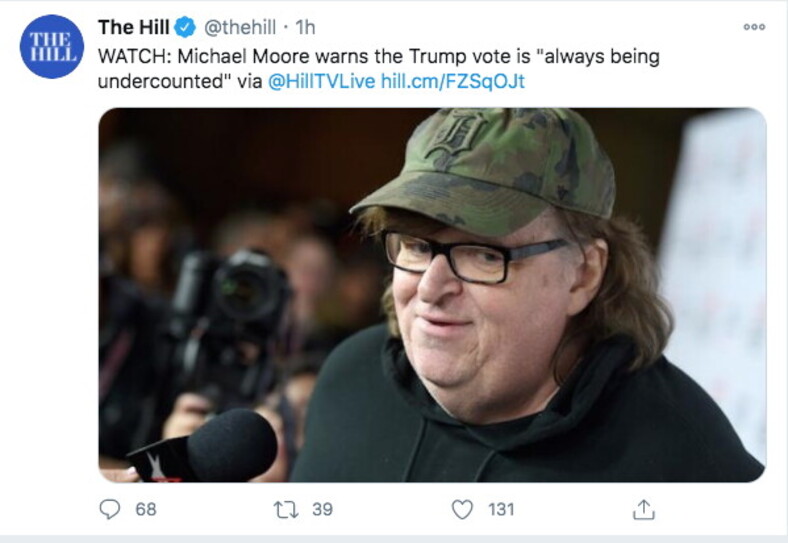Click the @thehill handle
Image resolution: width=788 pixels, height=543 pixels.
[240, 27]
